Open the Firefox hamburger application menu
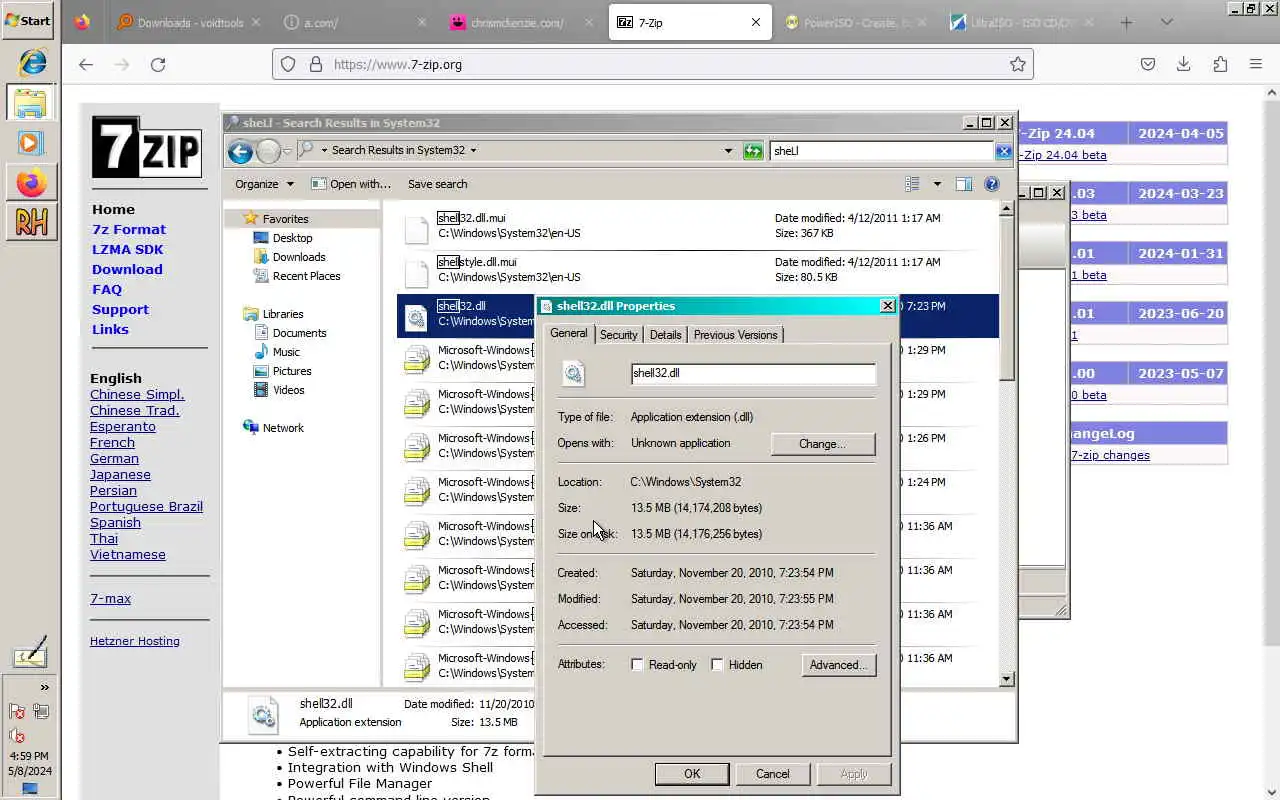The image size is (1280, 800). tap(1256, 64)
